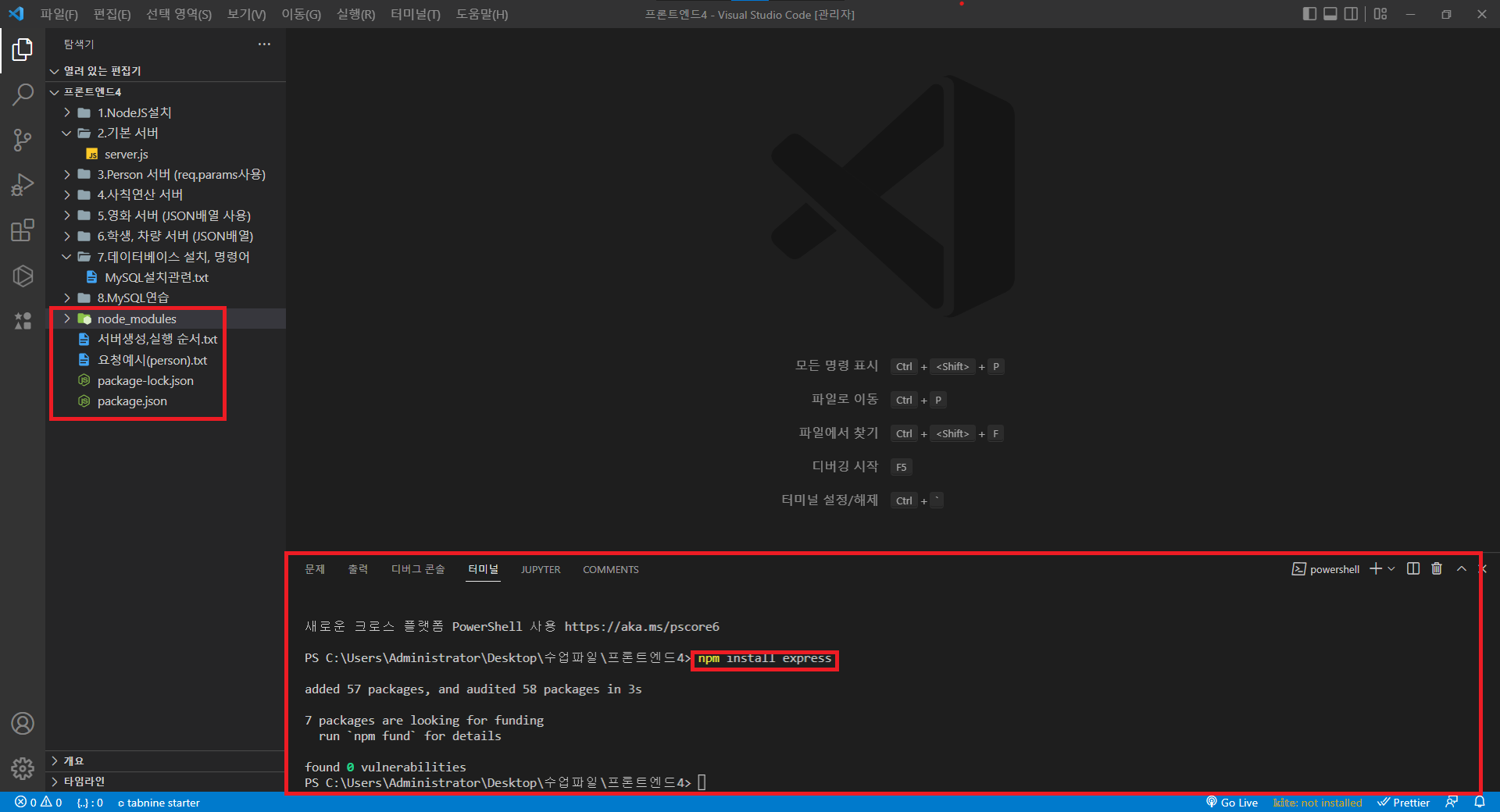This screenshot has height=812, width=1500.
Task: Maximize panel size with caret icon
Action: point(1462,569)
